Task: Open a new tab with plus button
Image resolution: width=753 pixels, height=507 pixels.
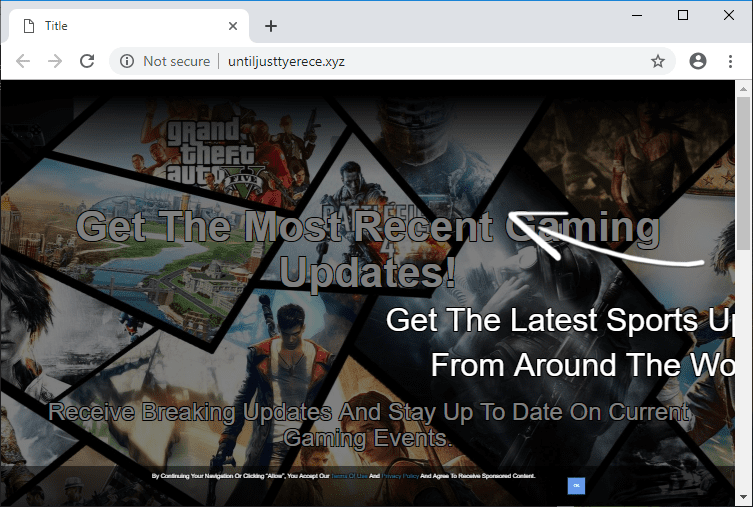Action: (x=270, y=26)
